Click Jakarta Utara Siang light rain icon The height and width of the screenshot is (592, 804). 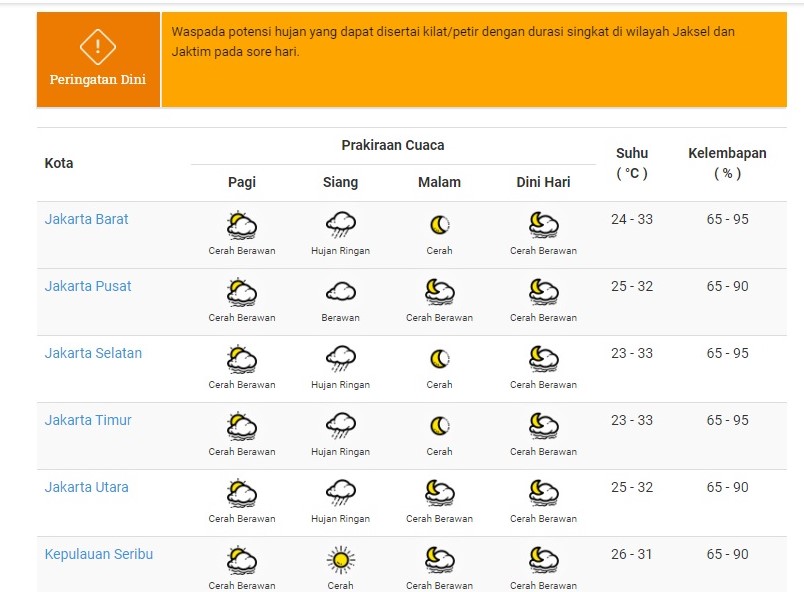[x=340, y=493]
